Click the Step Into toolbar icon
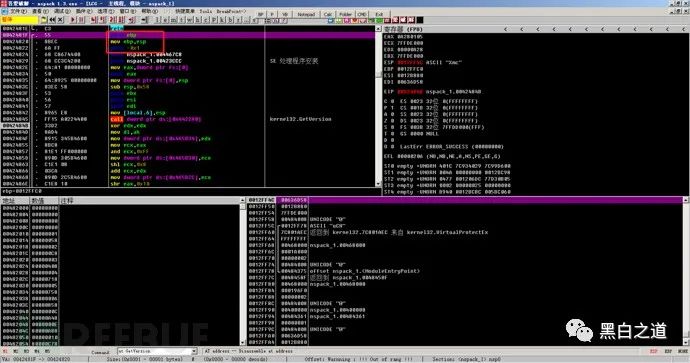690x363 pixels. (x=93, y=20)
